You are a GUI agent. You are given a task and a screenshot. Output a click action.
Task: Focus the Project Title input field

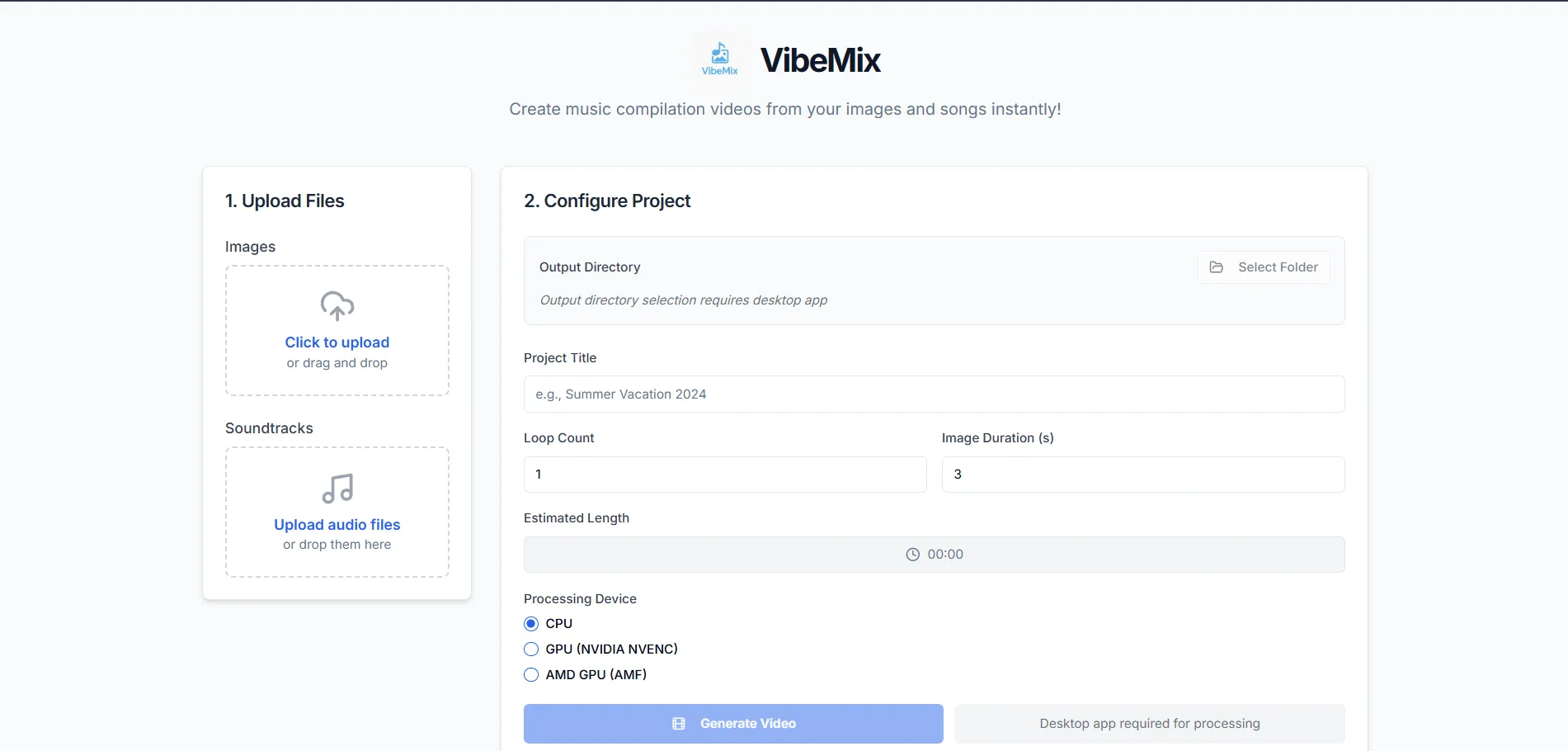pyautogui.click(x=933, y=394)
